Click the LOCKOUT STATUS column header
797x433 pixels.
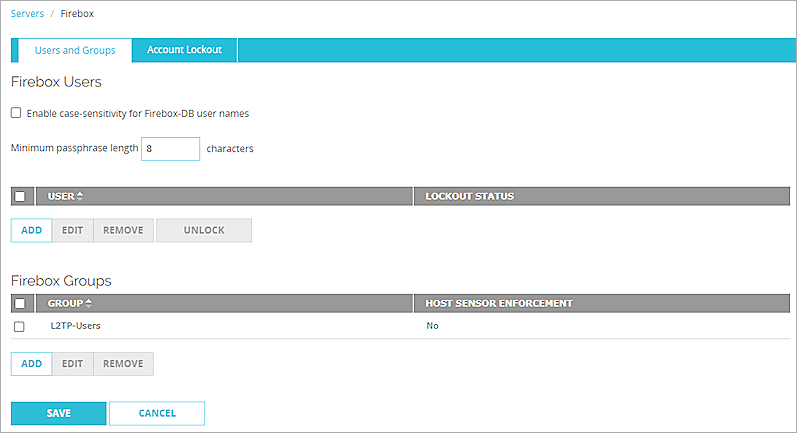[x=470, y=196]
